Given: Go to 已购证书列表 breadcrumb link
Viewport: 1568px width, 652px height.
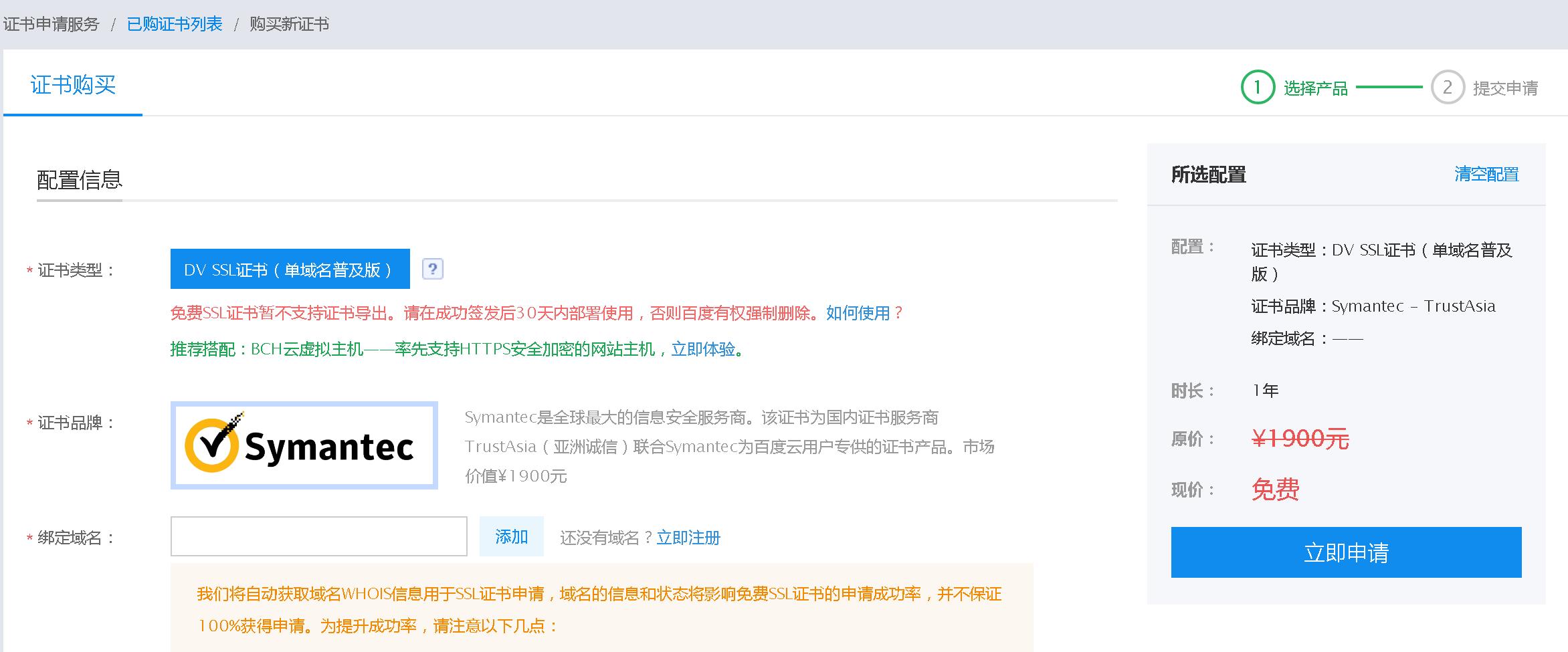Looking at the screenshot, I should click(175, 25).
